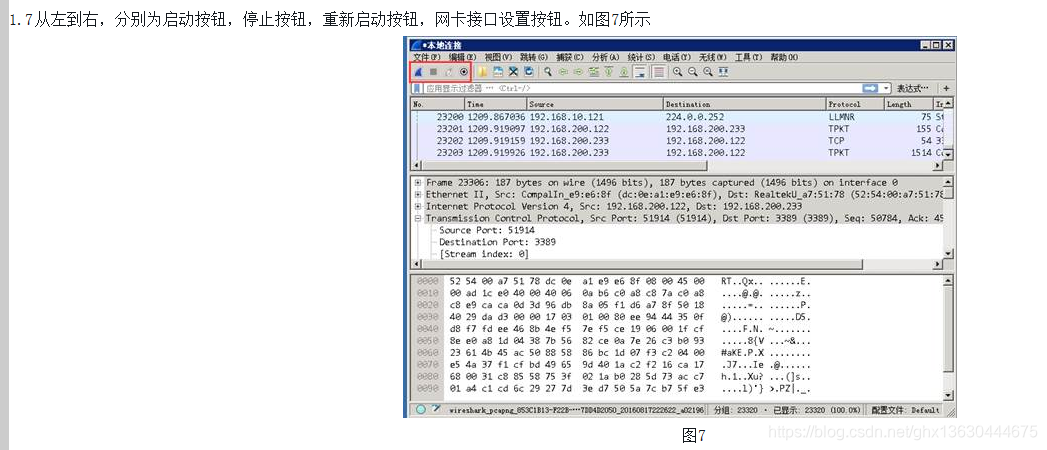Save the capture file
Screen dimensions: 1047x450
[x=497, y=71]
